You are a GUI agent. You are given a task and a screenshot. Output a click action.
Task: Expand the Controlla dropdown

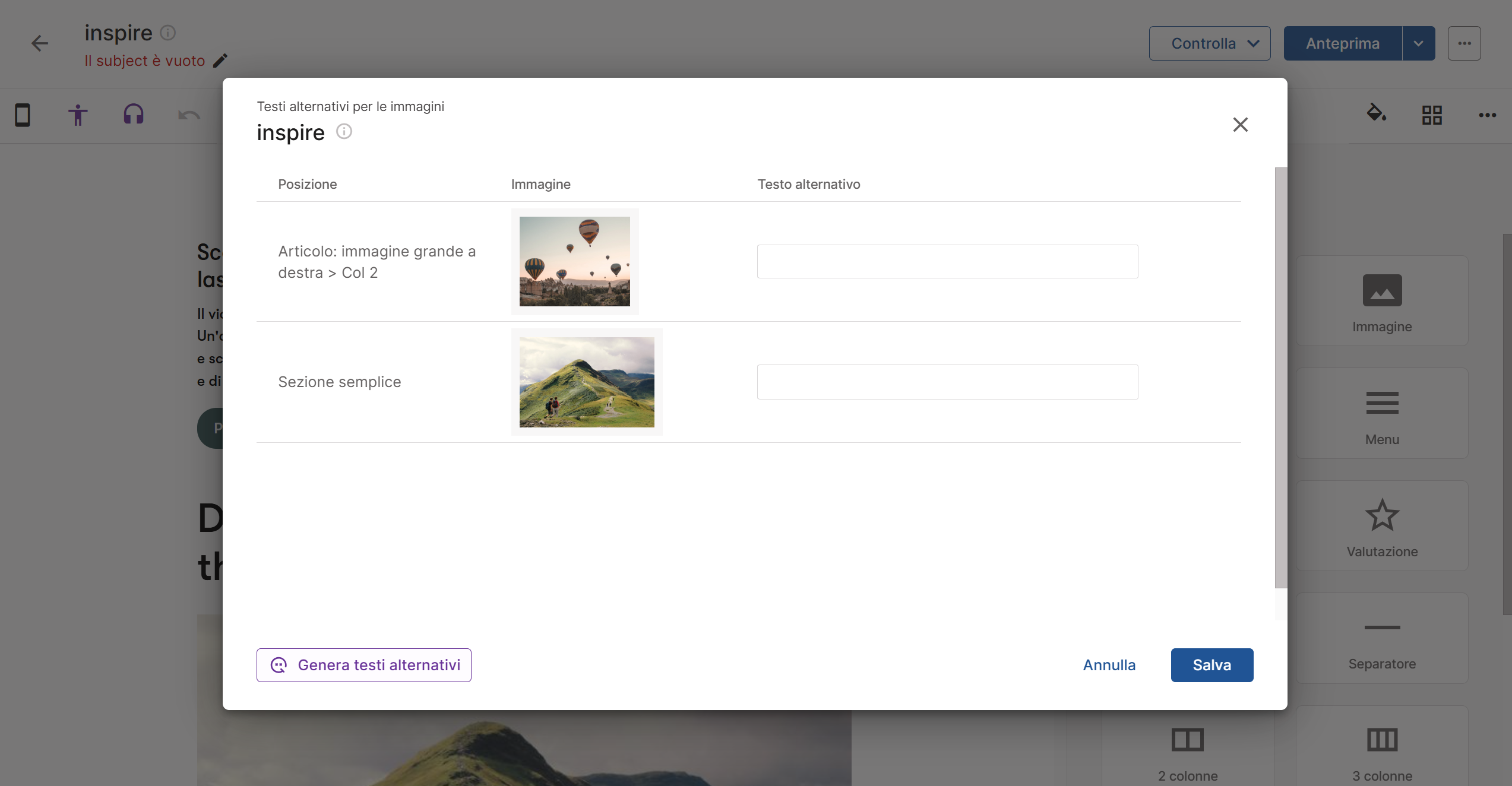[x=1210, y=43]
